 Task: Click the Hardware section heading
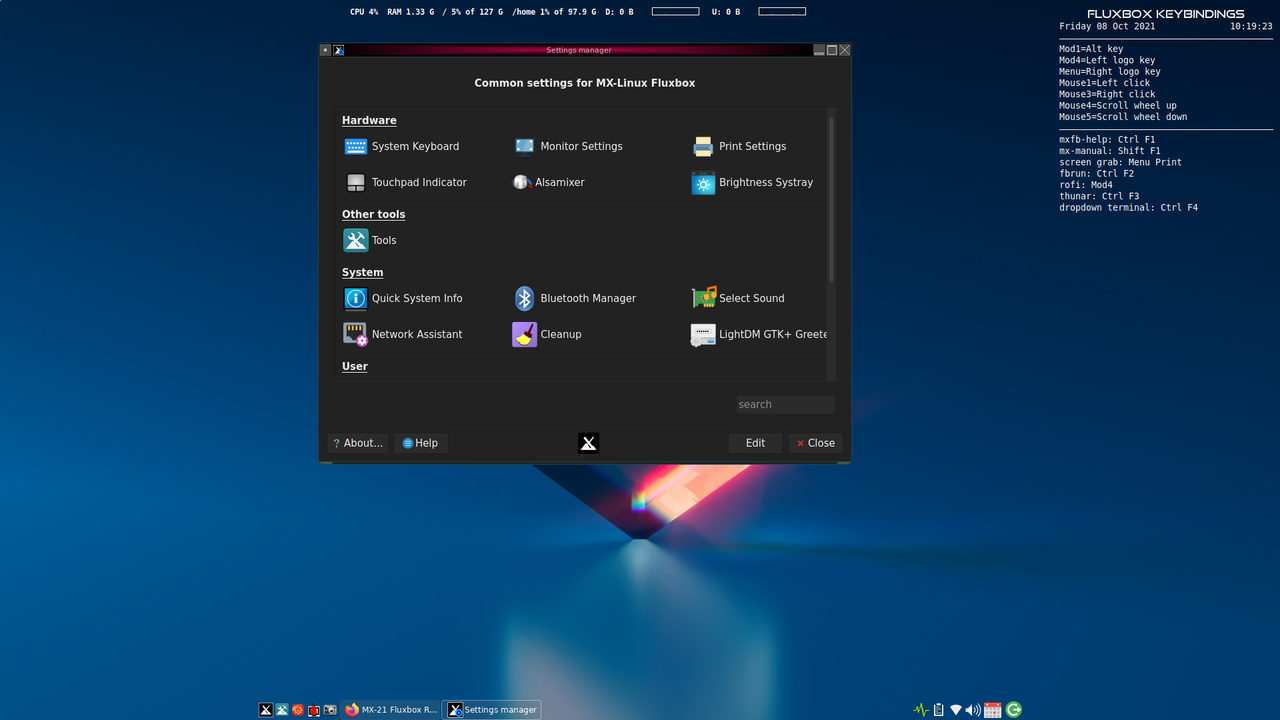[369, 120]
